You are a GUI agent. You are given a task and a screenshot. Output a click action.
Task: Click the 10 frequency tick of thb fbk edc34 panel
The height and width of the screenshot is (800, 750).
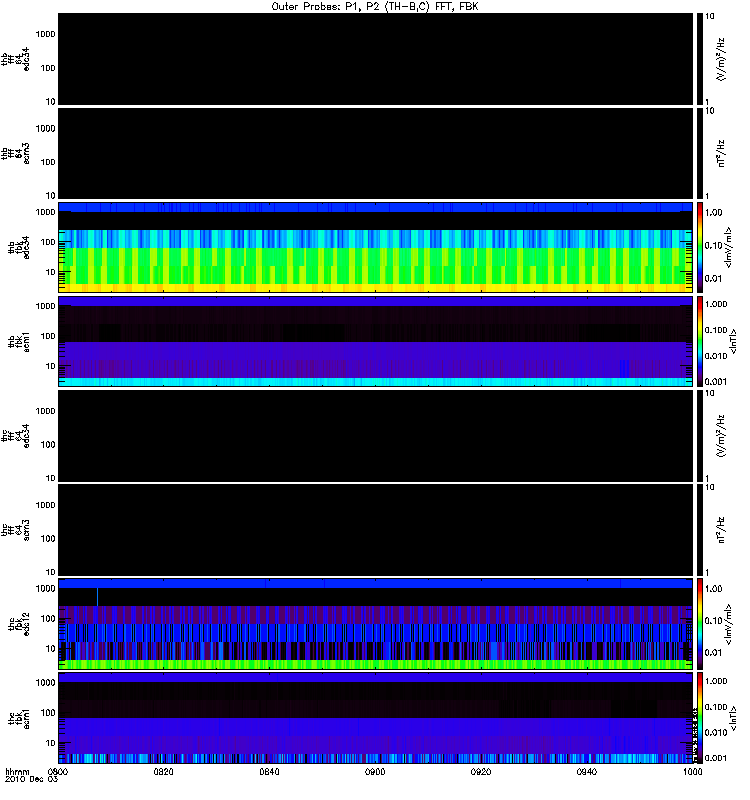51,272
